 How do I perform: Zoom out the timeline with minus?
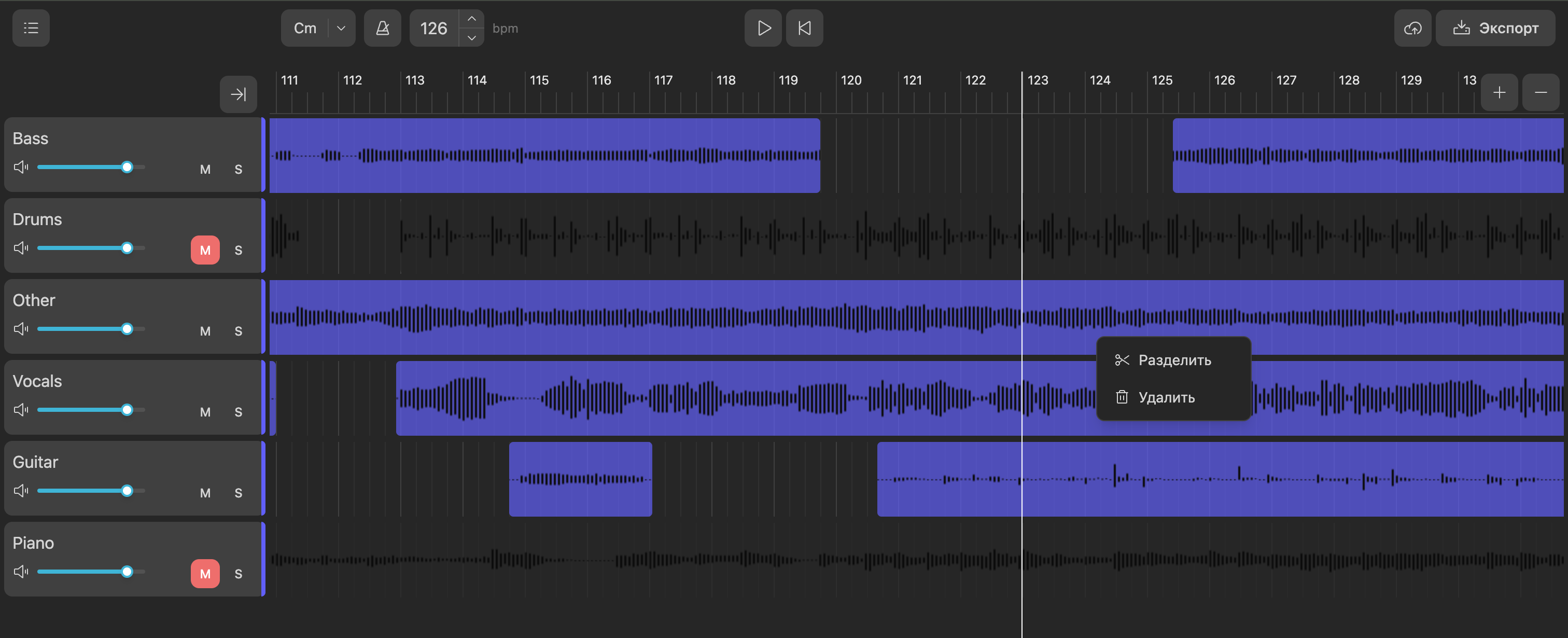pos(1541,92)
